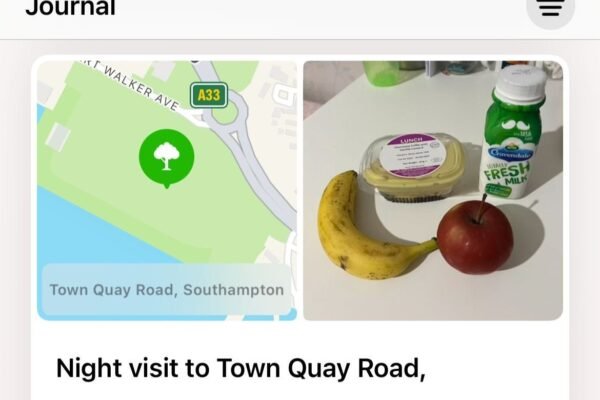Click the A33 road sign badge

(209, 95)
